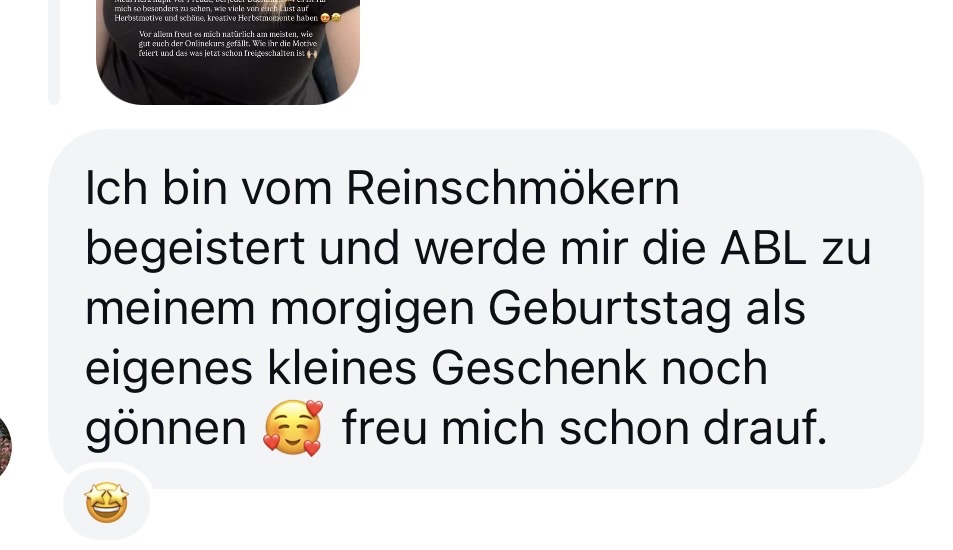Click the heart-eyes emojis in story thumbnail
The image size is (953, 550).
click(x=331, y=18)
